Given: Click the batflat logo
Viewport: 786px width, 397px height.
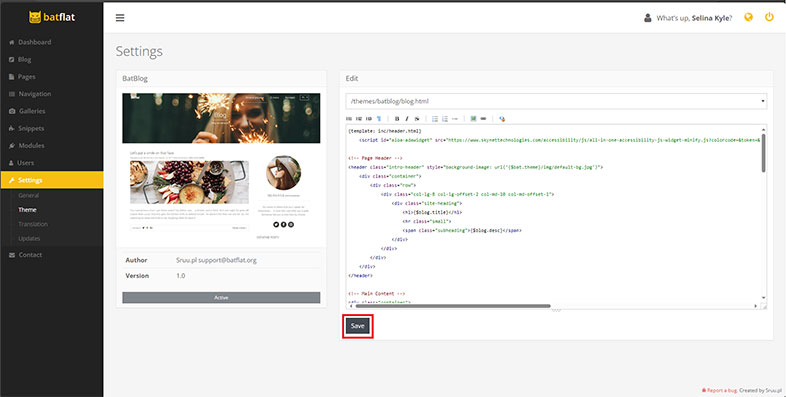Looking at the screenshot, I should pos(52,17).
